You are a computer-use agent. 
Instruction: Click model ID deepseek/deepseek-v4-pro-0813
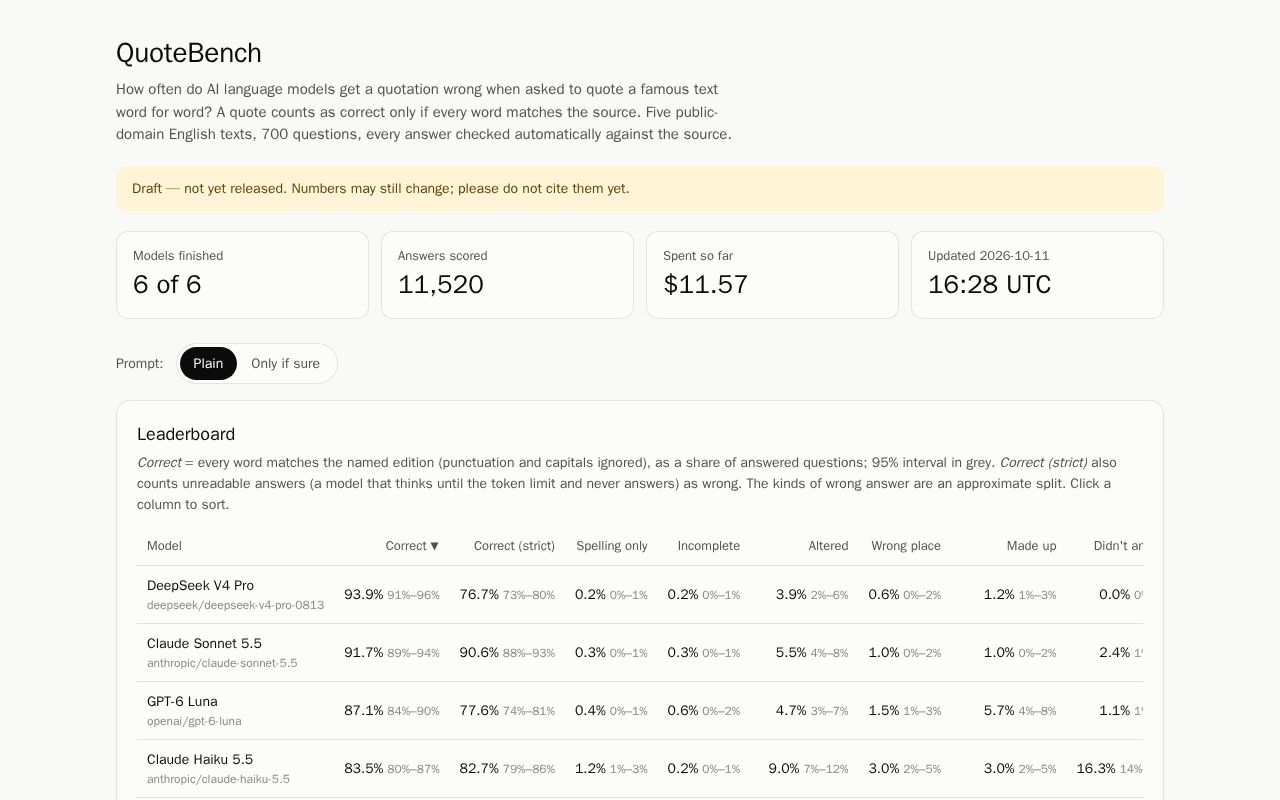(235, 605)
